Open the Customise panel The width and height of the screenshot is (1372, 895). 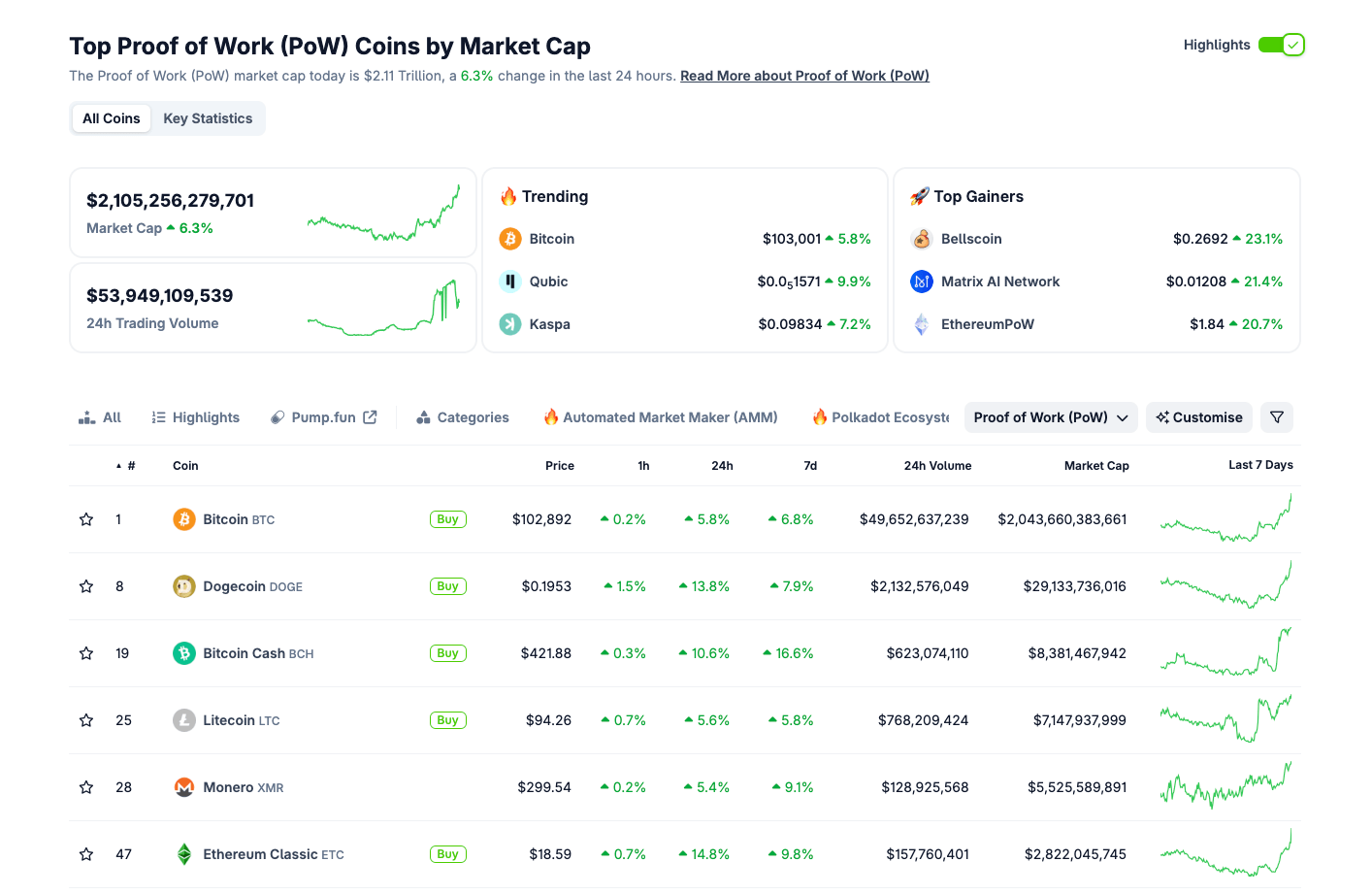1198,416
